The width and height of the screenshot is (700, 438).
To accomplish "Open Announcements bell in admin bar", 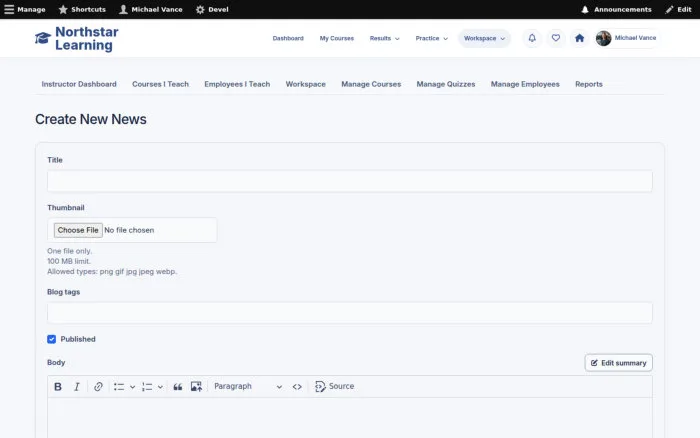I will click(x=616, y=9).
